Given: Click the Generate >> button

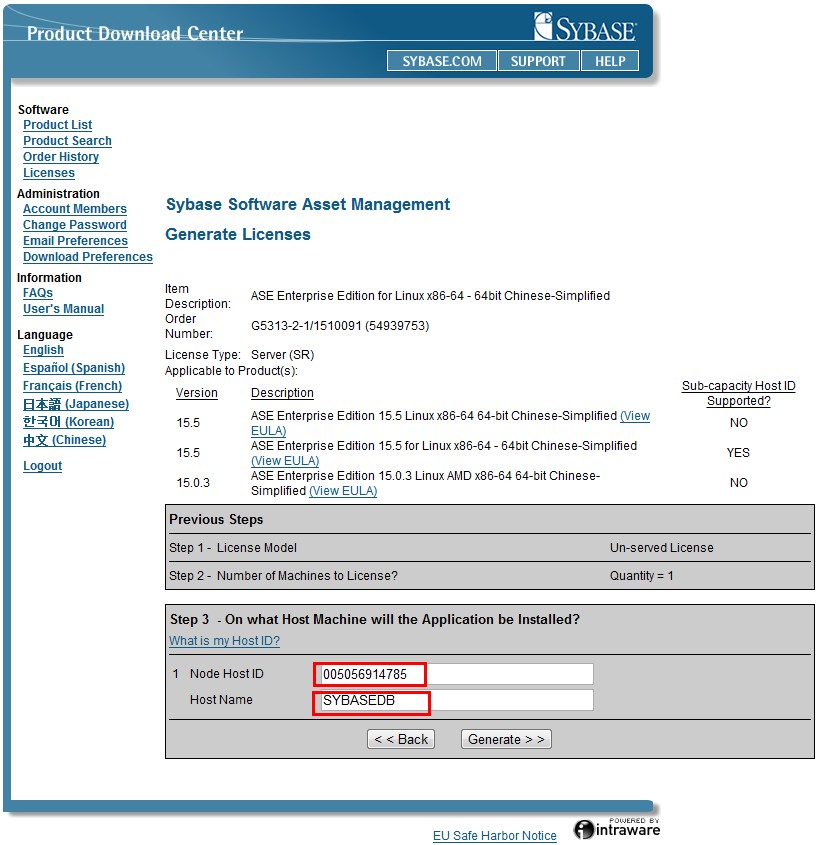Looking at the screenshot, I should (x=506, y=739).
